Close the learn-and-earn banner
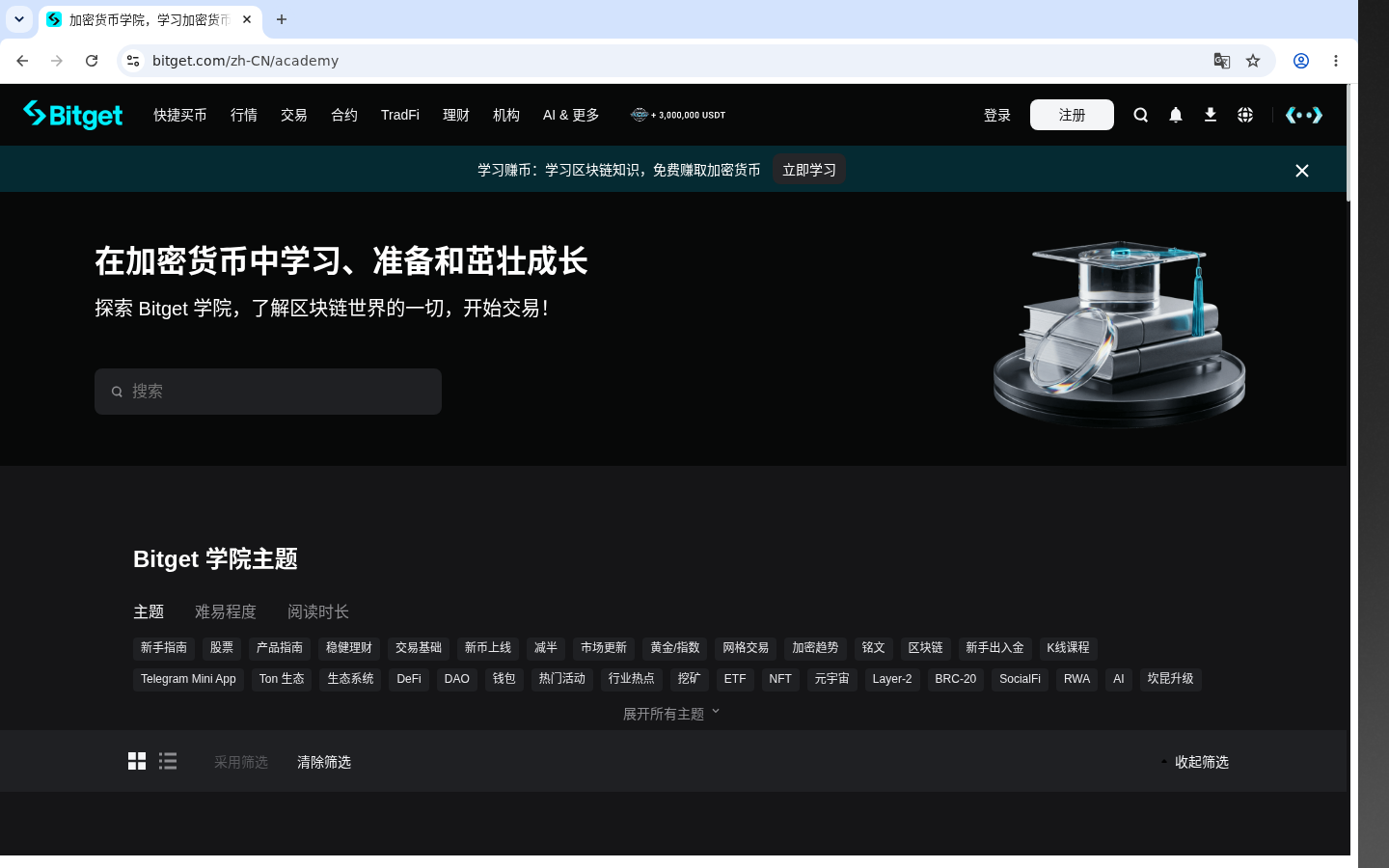The width and height of the screenshot is (1389, 868). [x=1302, y=171]
